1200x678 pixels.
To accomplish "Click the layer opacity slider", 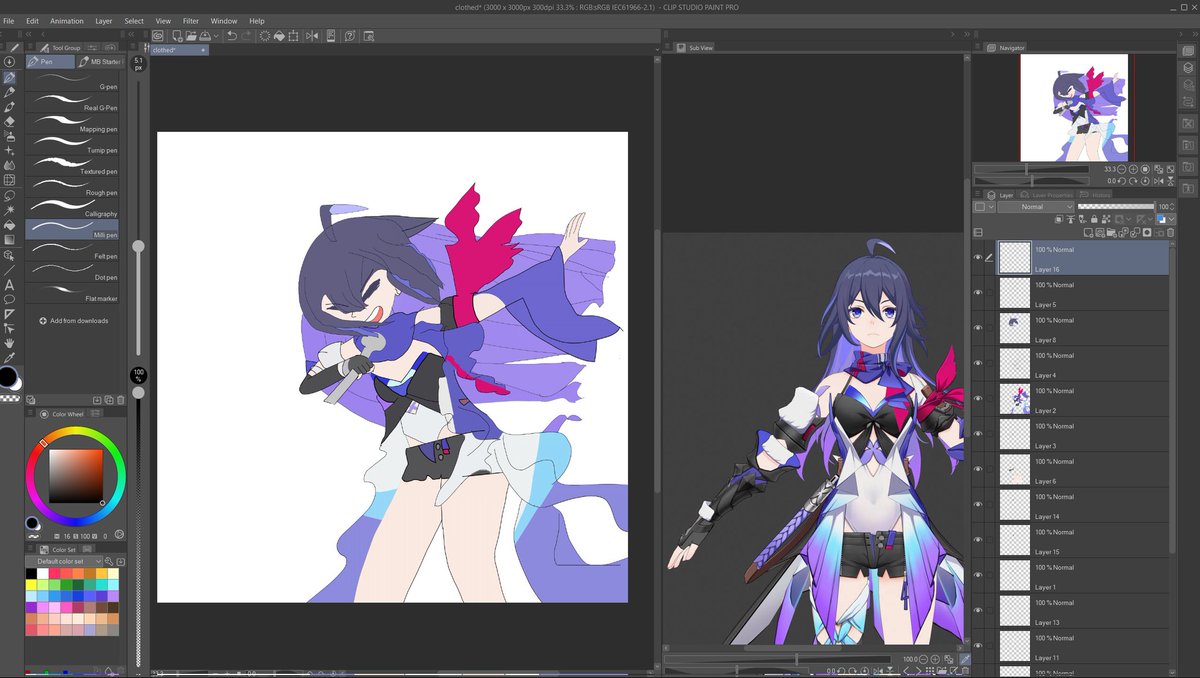I will 1115,207.
